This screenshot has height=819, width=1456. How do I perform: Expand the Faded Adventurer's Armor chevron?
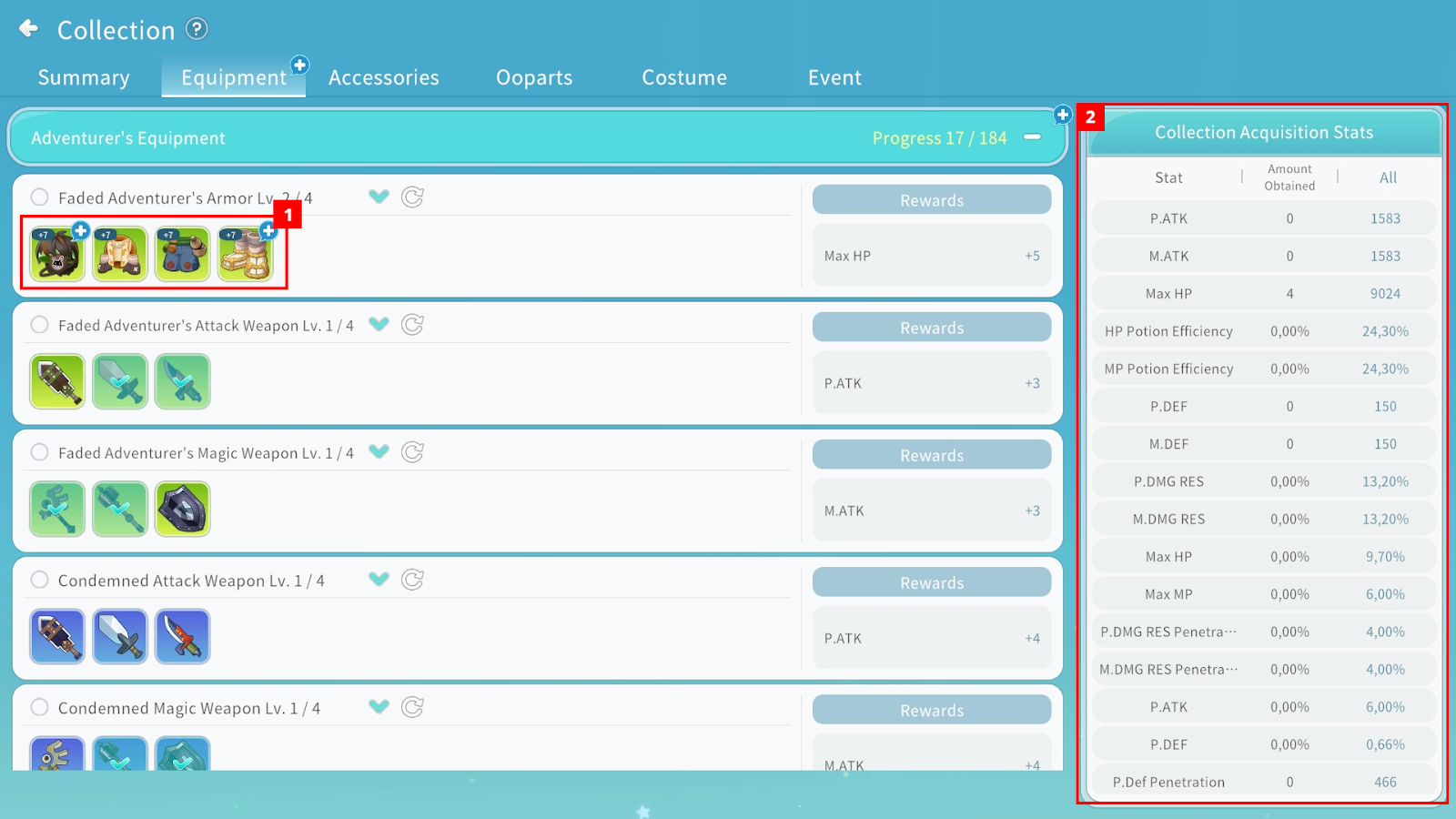(379, 197)
